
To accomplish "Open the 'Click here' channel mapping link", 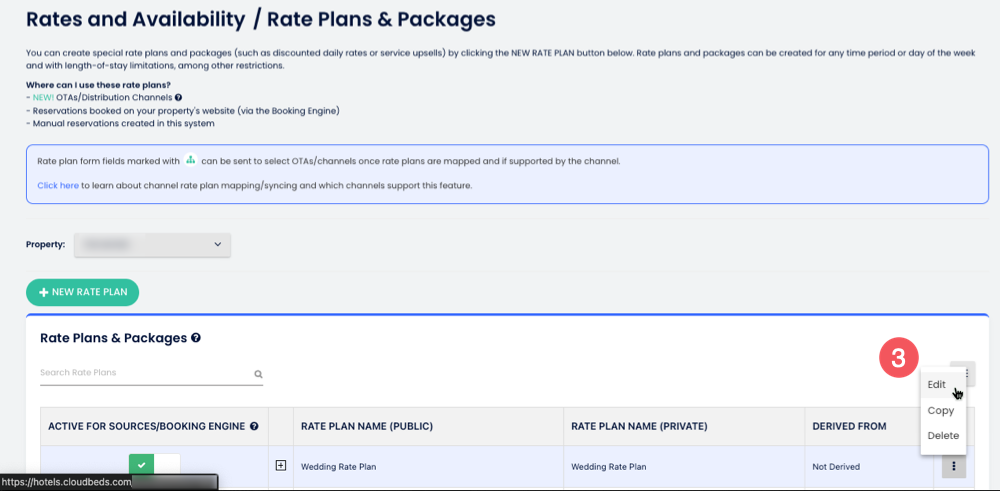I will [58, 185].
